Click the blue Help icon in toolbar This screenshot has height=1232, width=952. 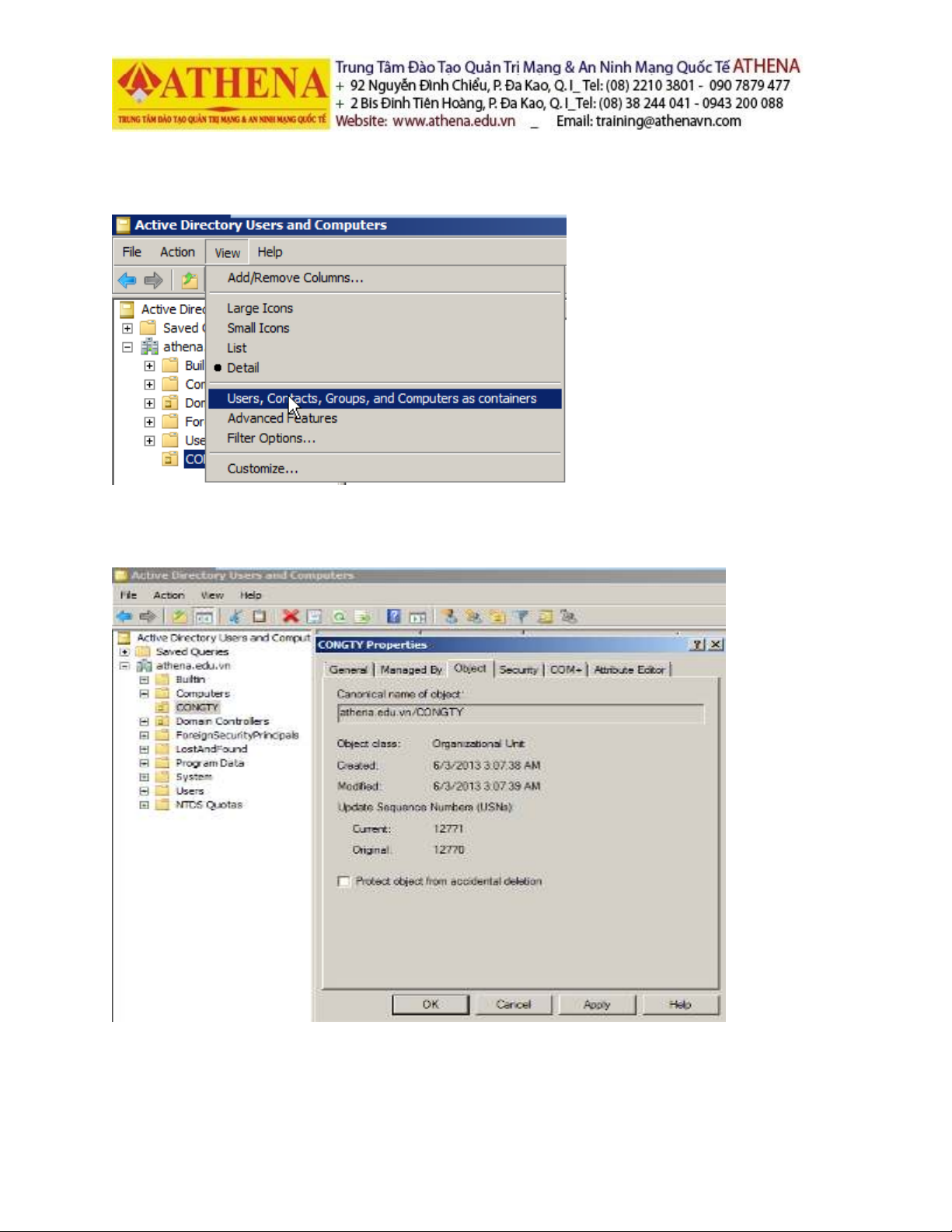tap(394, 616)
